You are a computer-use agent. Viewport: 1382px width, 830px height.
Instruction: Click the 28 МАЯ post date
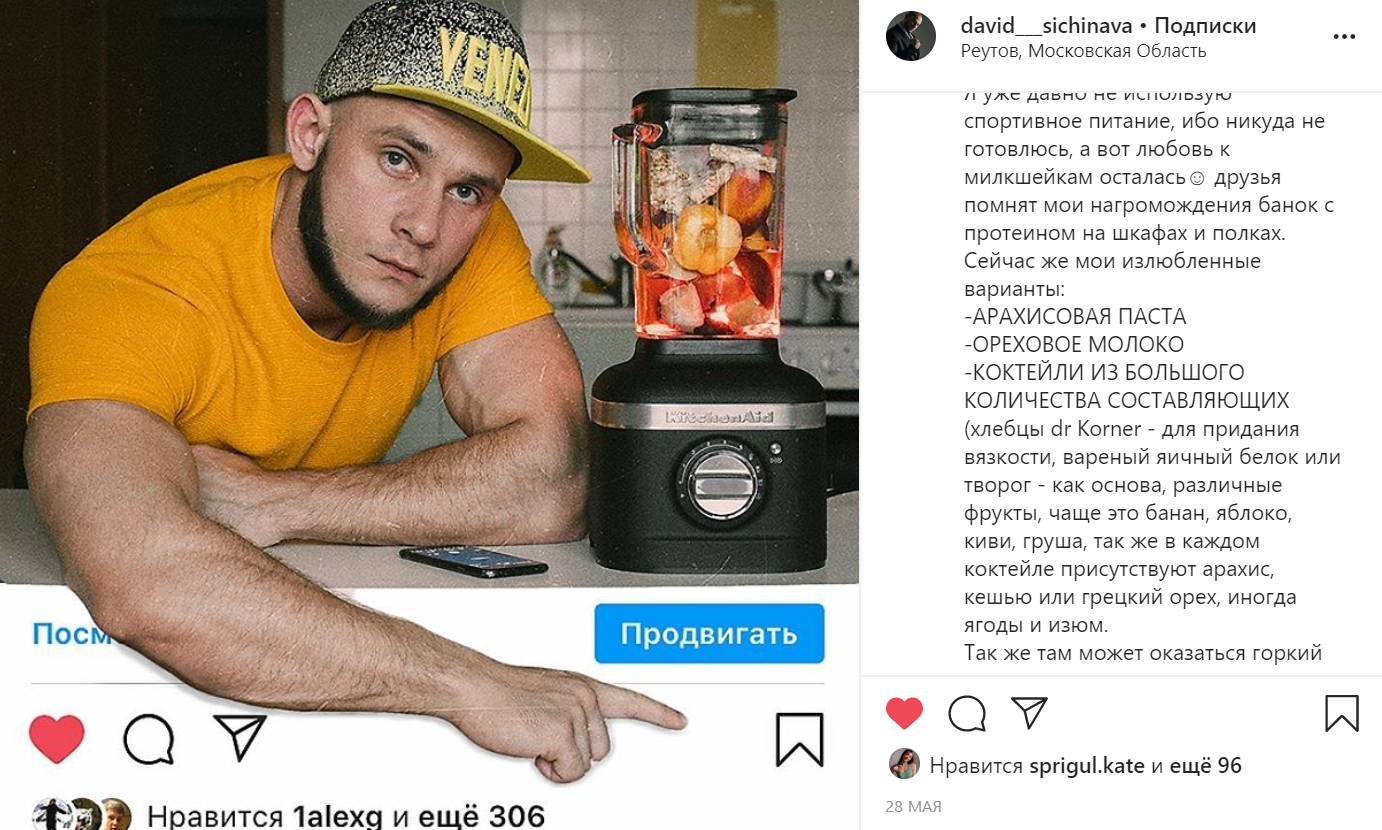point(913,806)
